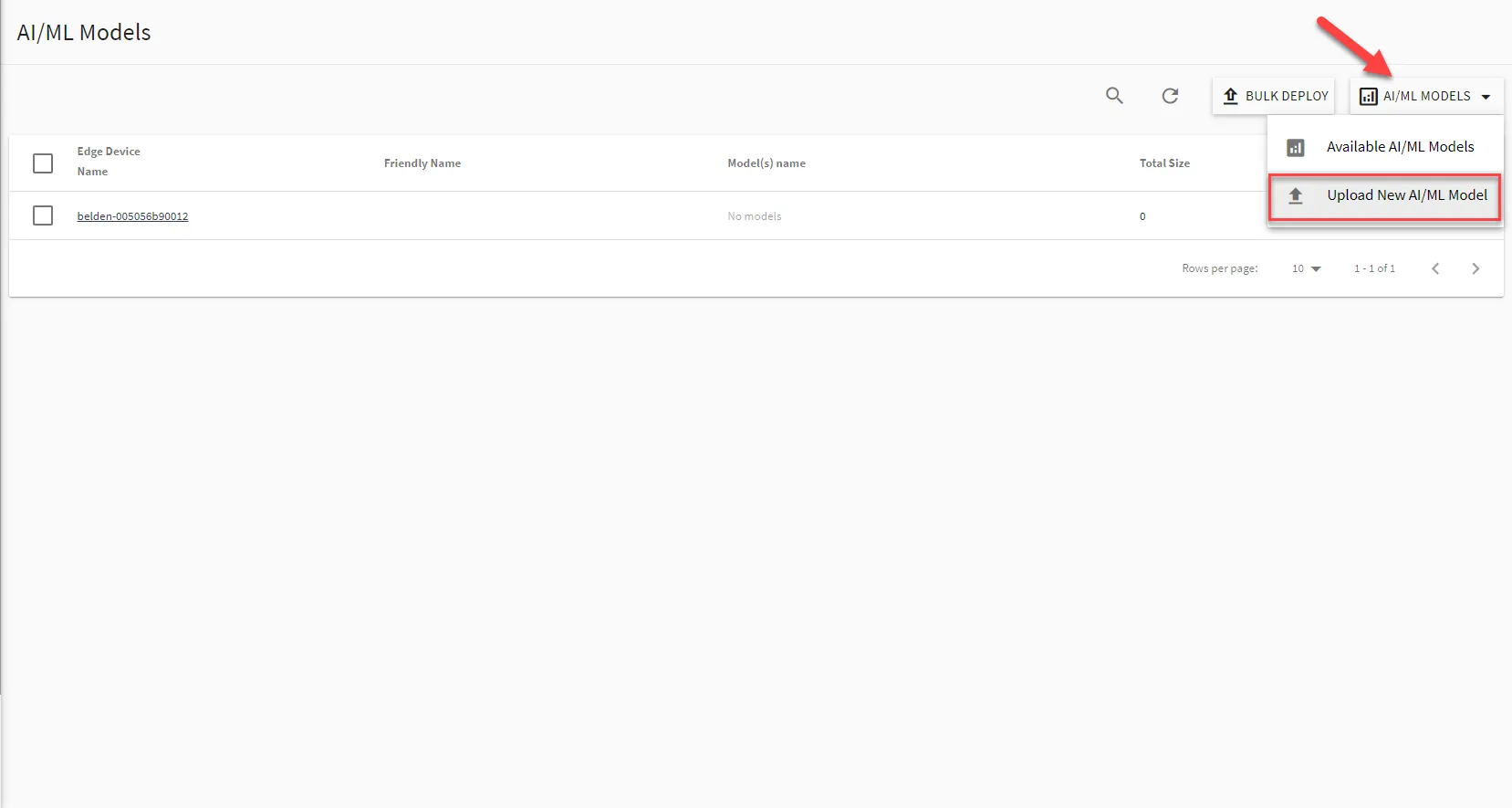The height and width of the screenshot is (808, 1512).
Task: Go to the previous page with the left chevron
Action: (x=1435, y=268)
